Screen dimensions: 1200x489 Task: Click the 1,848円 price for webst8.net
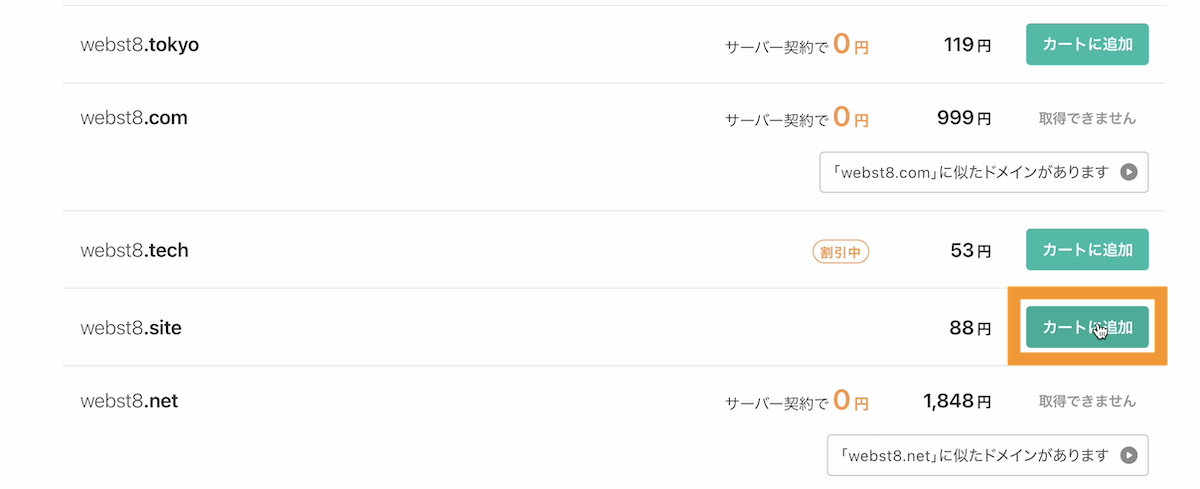point(957,401)
